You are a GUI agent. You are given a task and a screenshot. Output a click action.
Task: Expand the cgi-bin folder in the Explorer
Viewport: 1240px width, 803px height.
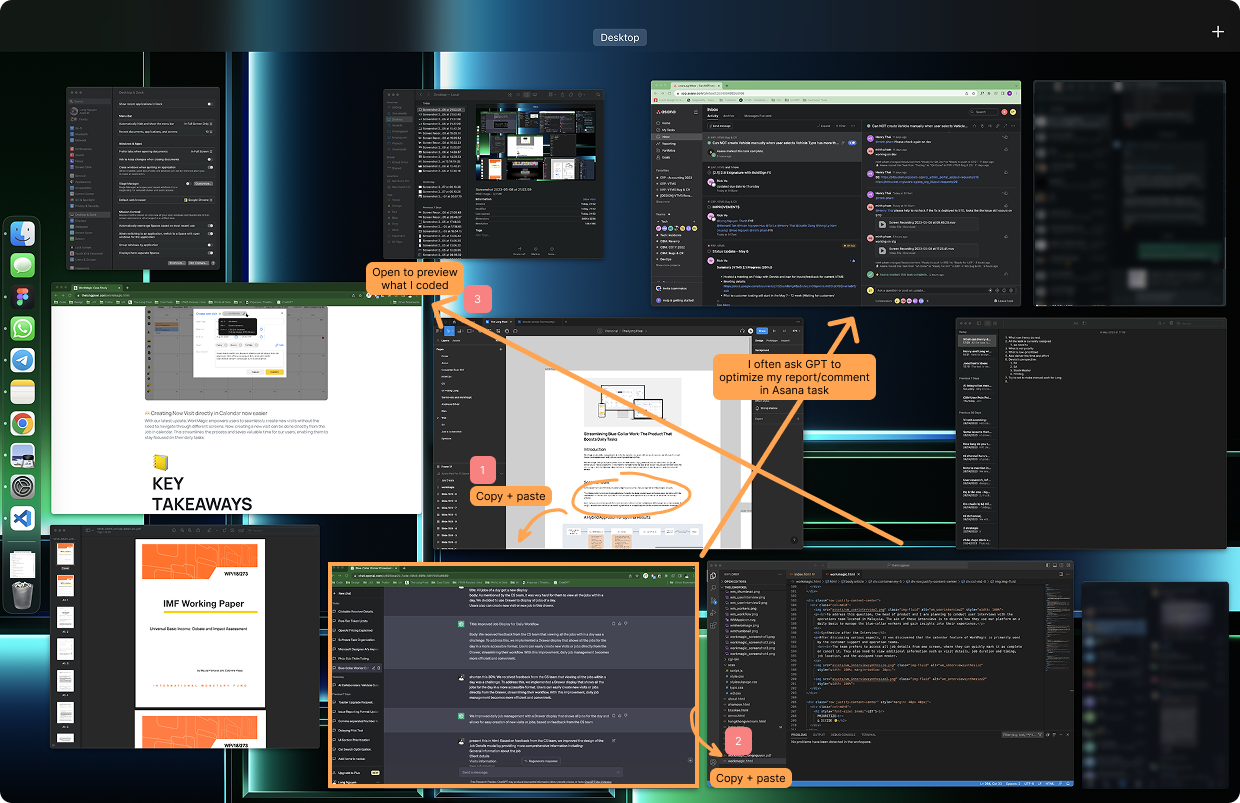732,659
